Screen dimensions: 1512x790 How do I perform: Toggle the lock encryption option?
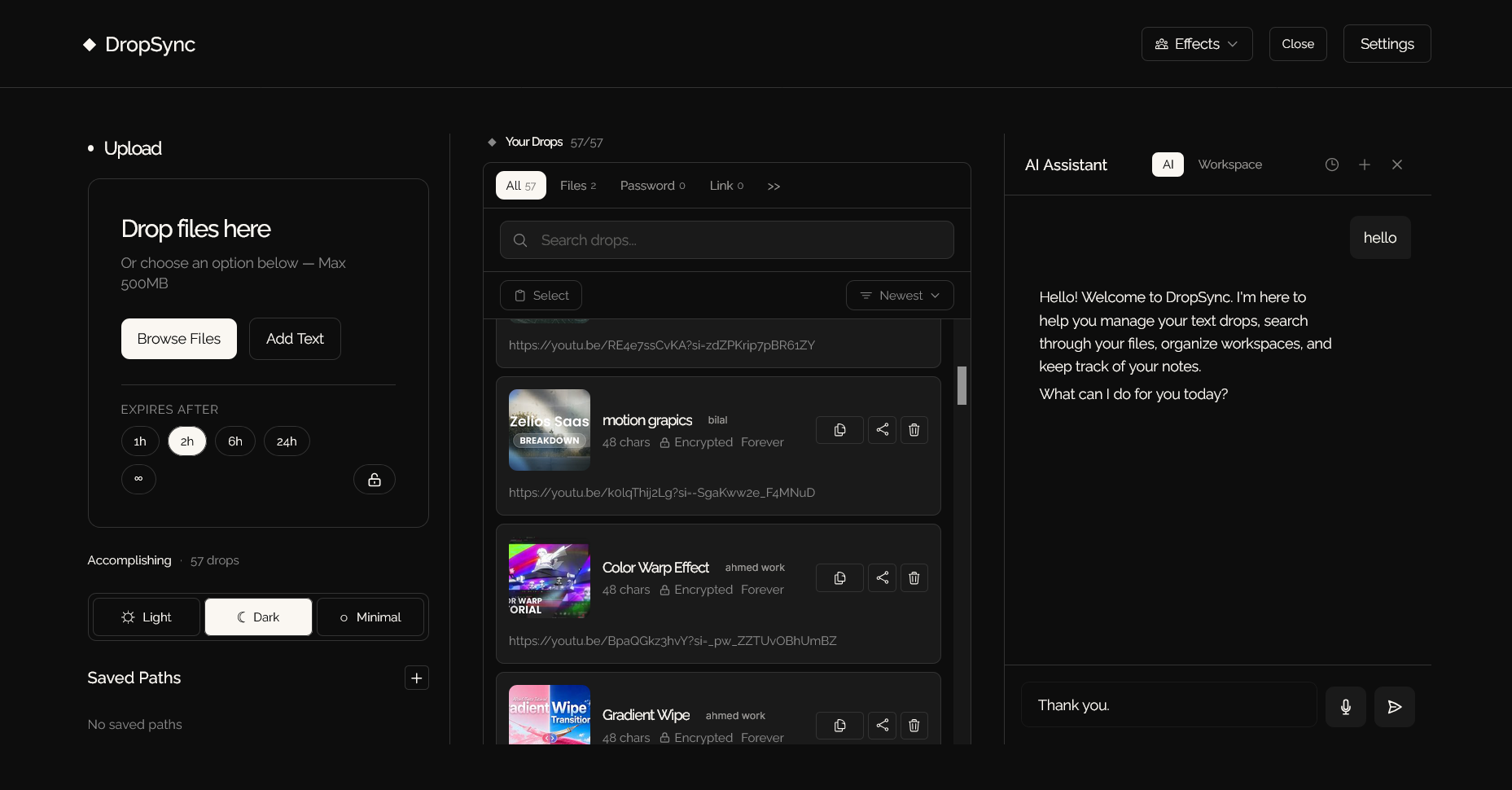tap(375, 480)
